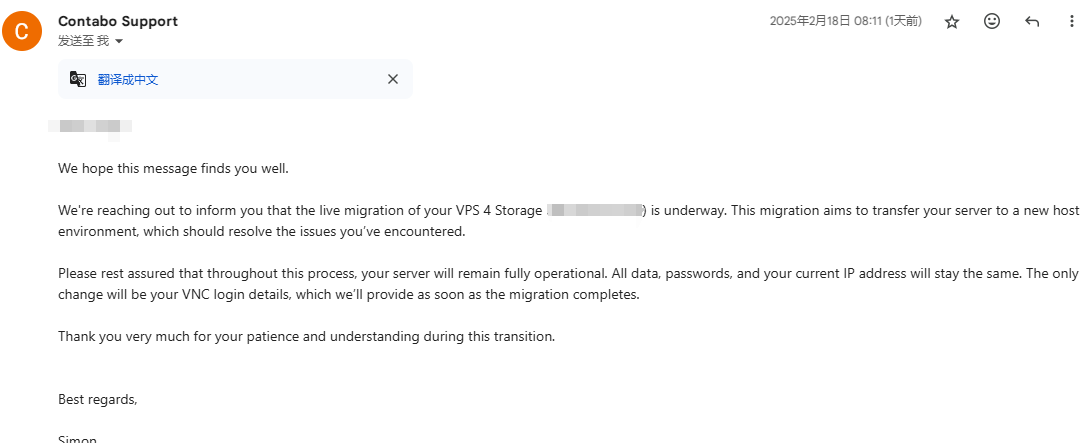Click the "Thank you very much" paragraph

point(306,337)
